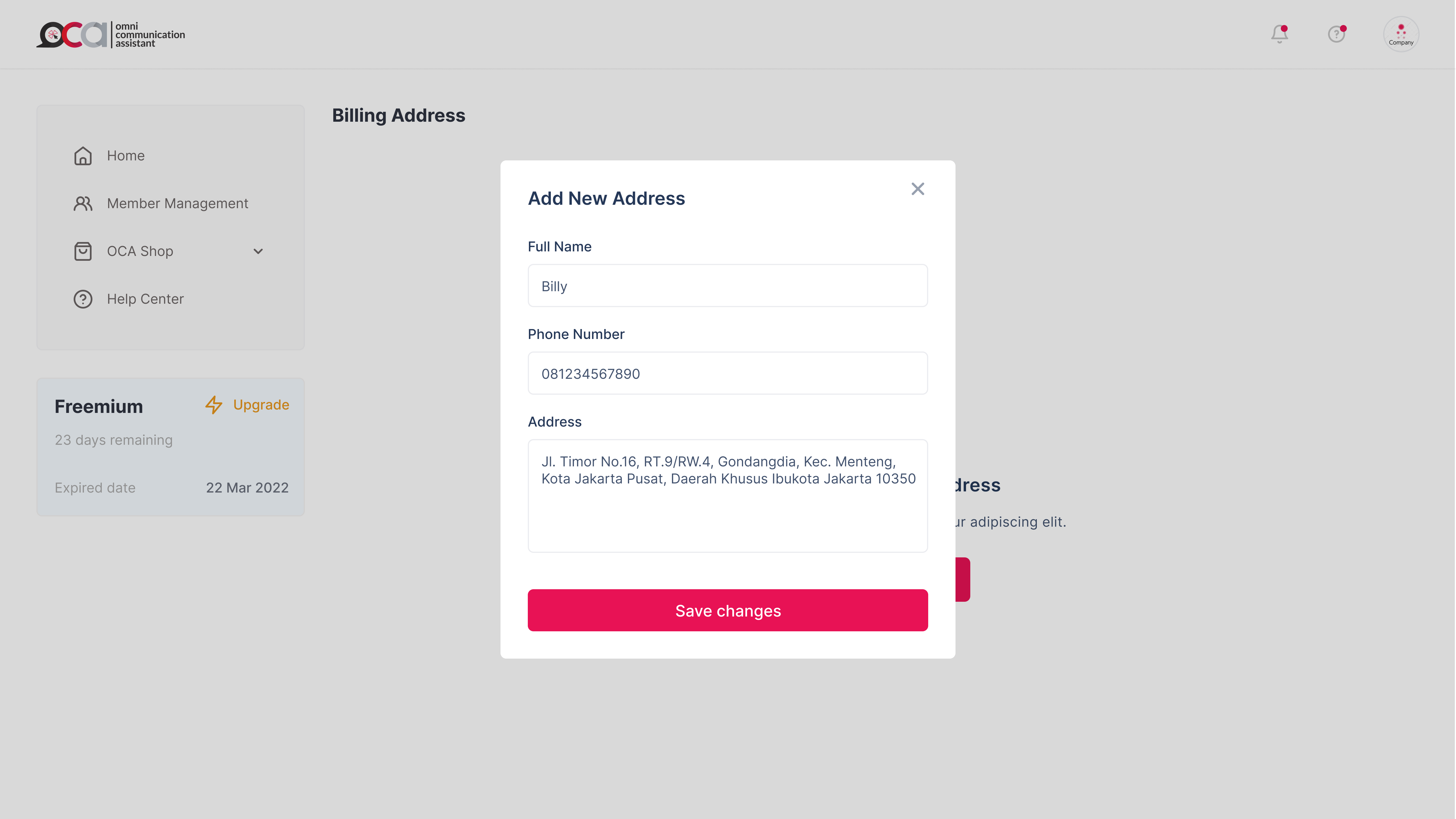Open the notifications bell
Viewport: 1456px width, 819px height.
pos(1279,34)
